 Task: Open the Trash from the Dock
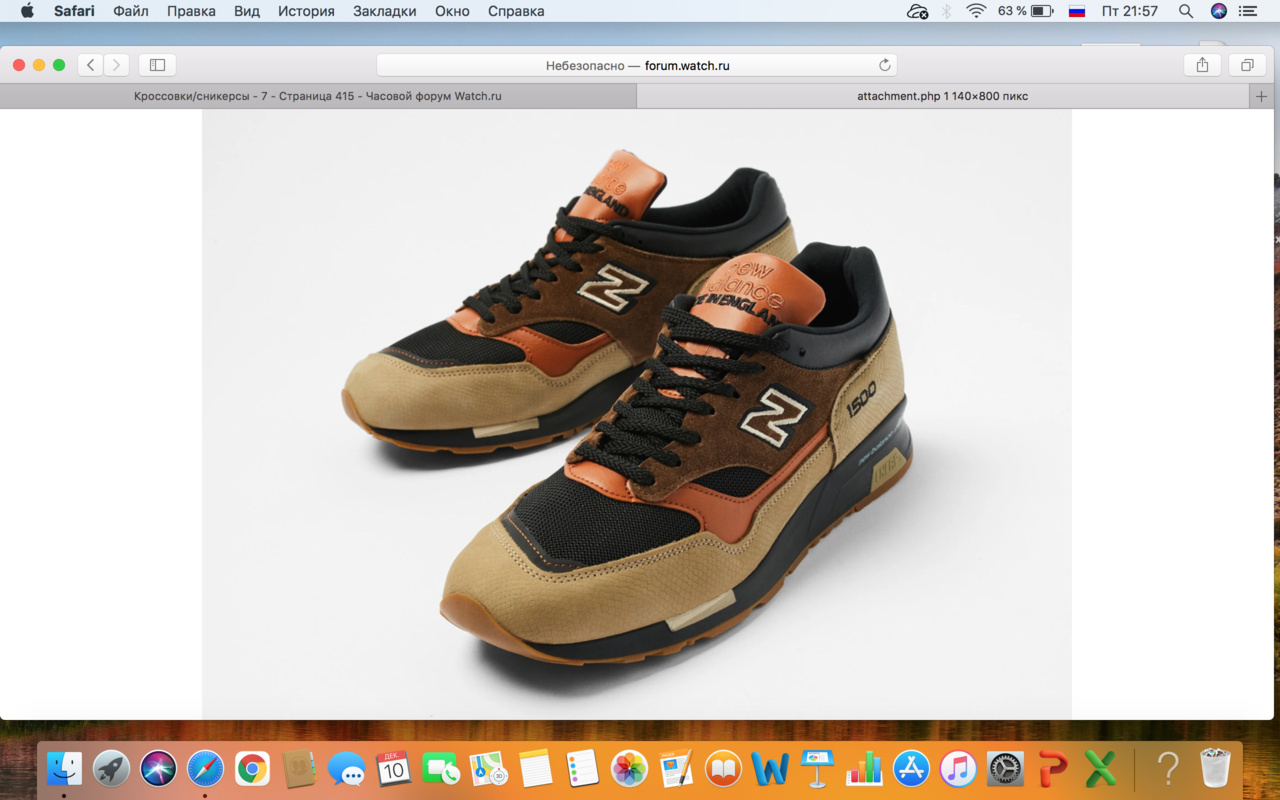click(1214, 769)
